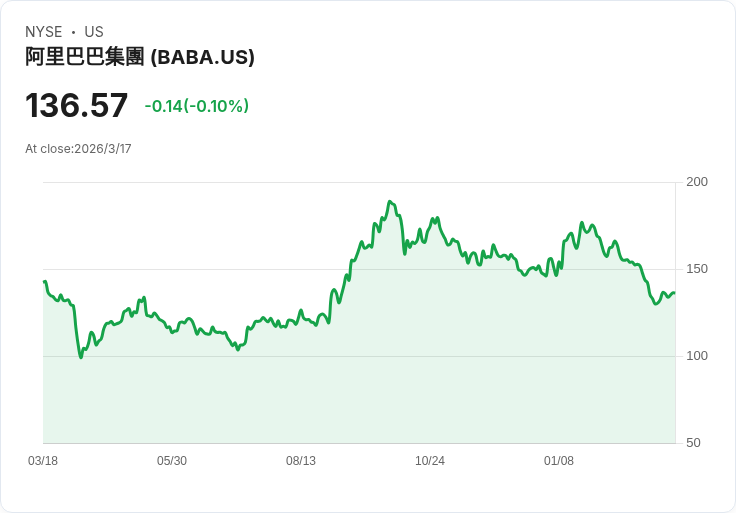Open the 阿里巴巴集團 company name
The width and height of the screenshot is (736, 513).
[x=85, y=57]
